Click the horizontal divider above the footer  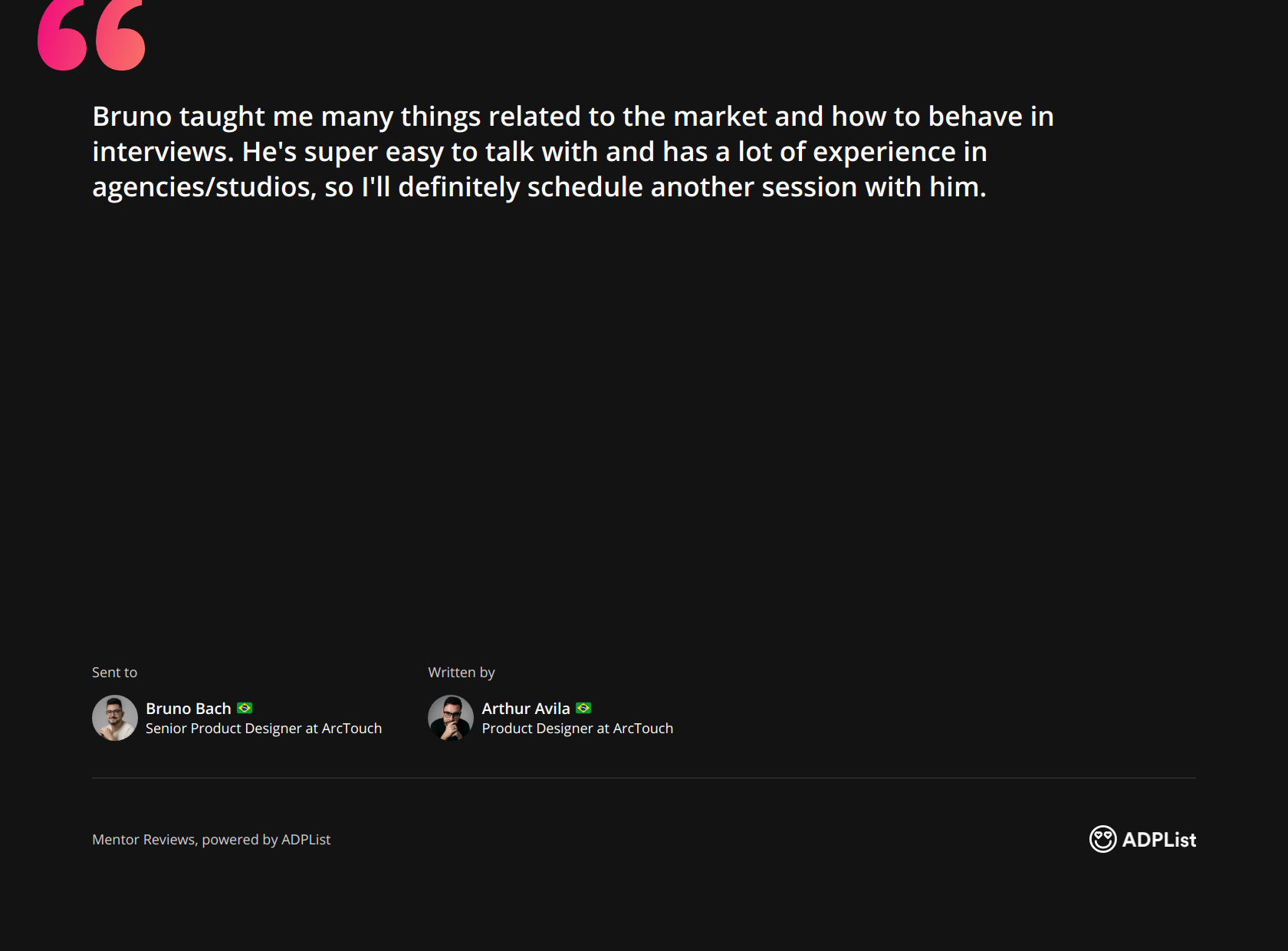[x=644, y=778]
